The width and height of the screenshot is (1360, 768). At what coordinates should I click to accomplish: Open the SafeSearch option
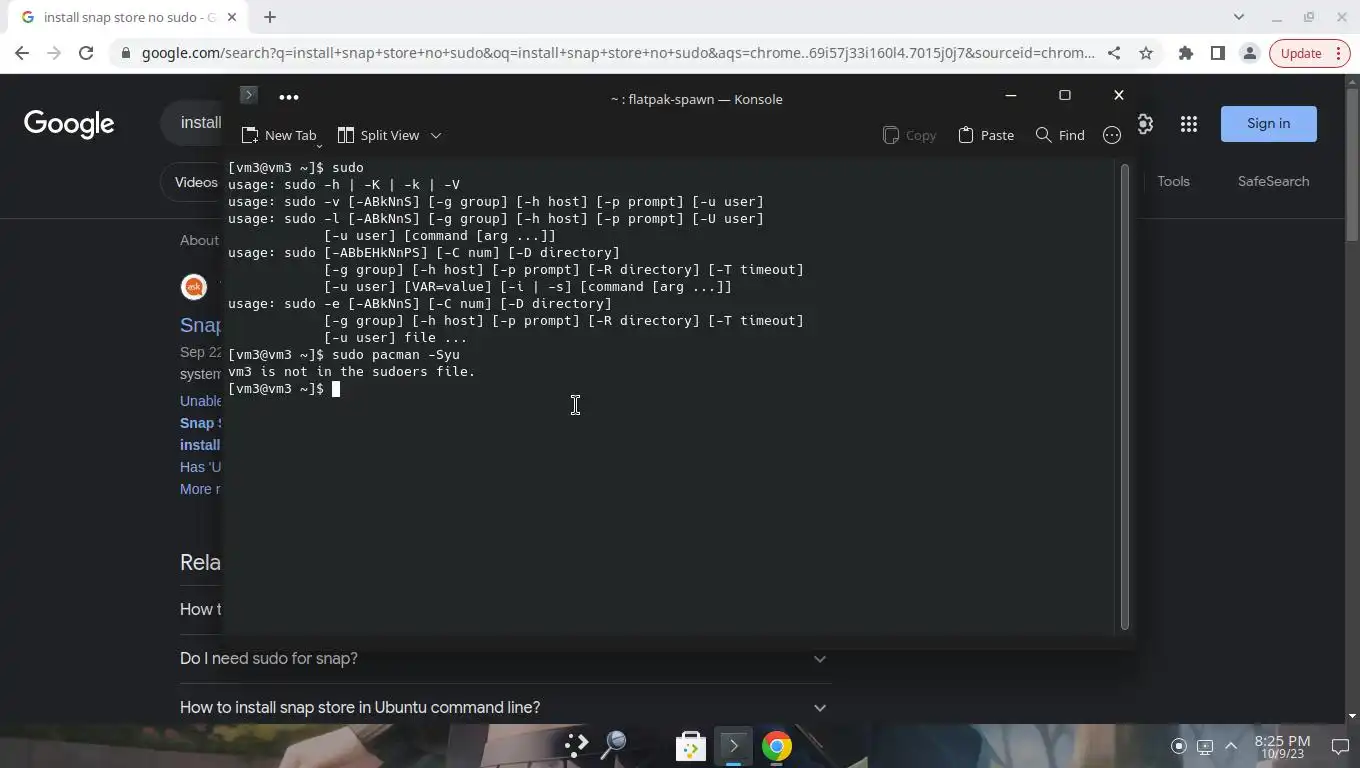[x=1273, y=181]
